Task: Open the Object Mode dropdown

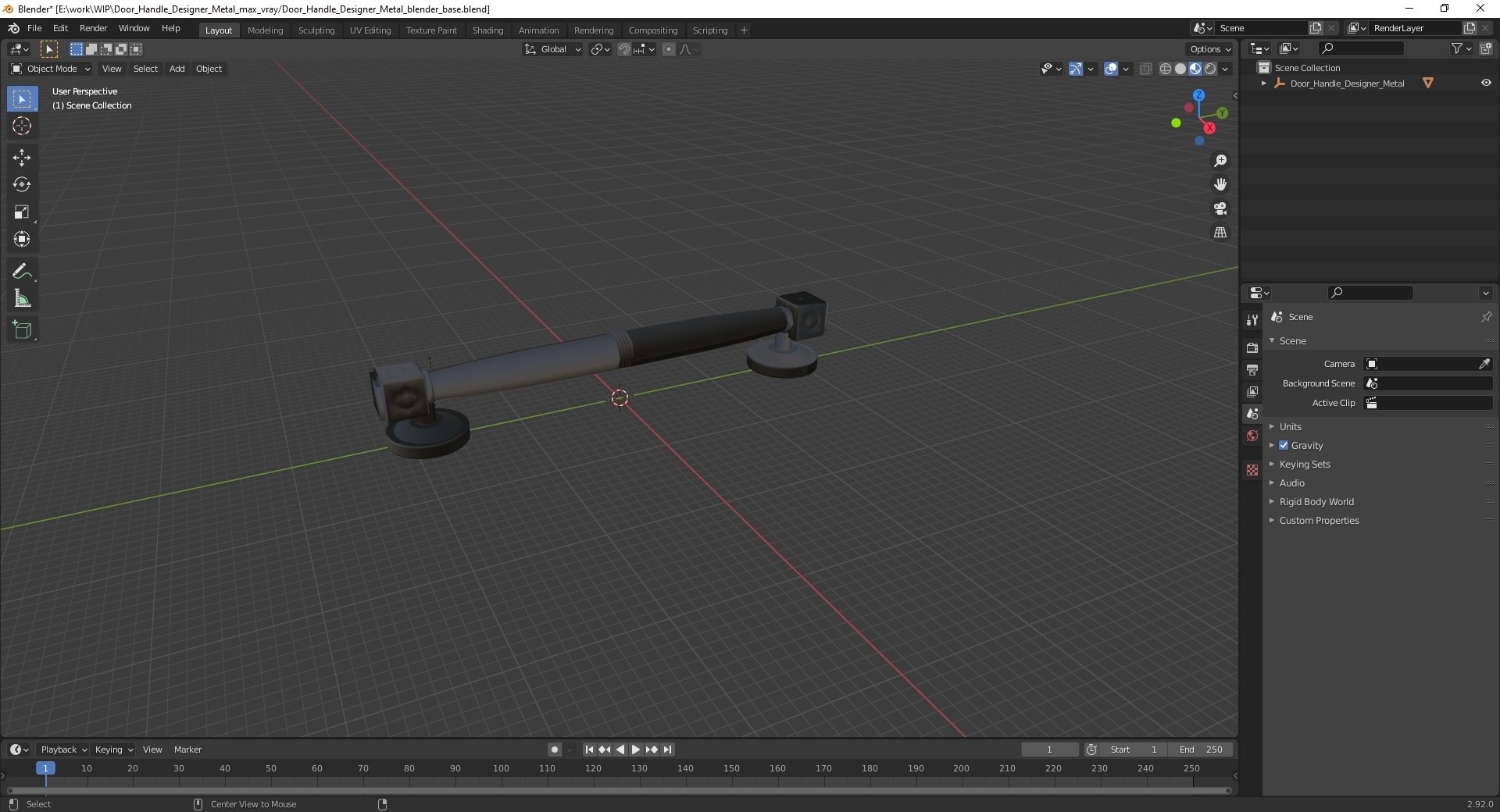Action: pyautogui.click(x=51, y=69)
